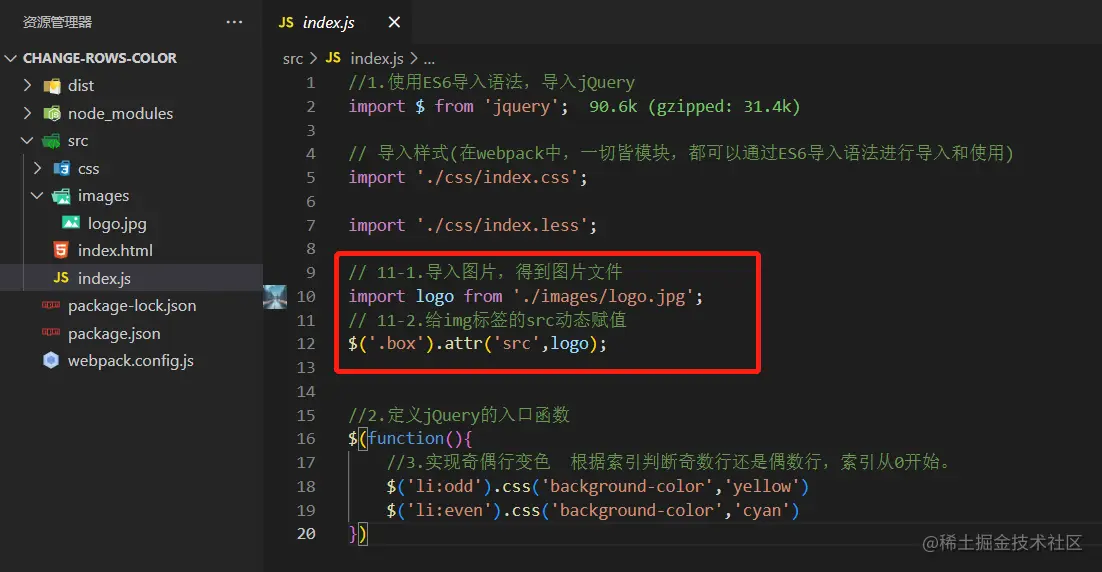Select the index.js editor tab
The height and width of the screenshot is (572, 1102).
337,22
